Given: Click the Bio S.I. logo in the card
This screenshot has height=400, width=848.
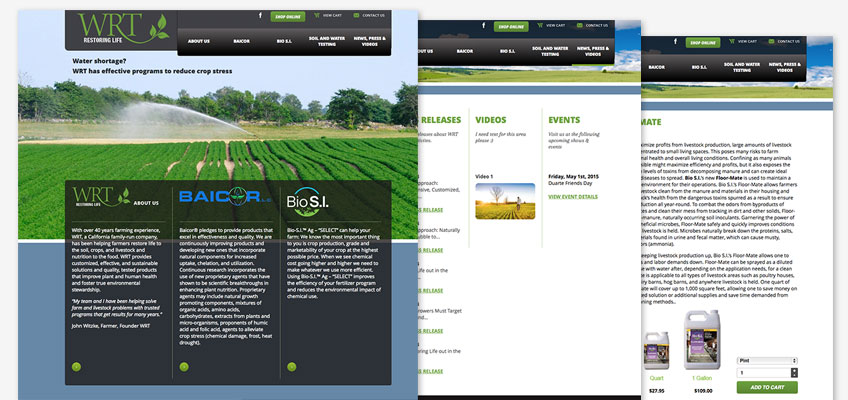Looking at the screenshot, I should [308, 202].
